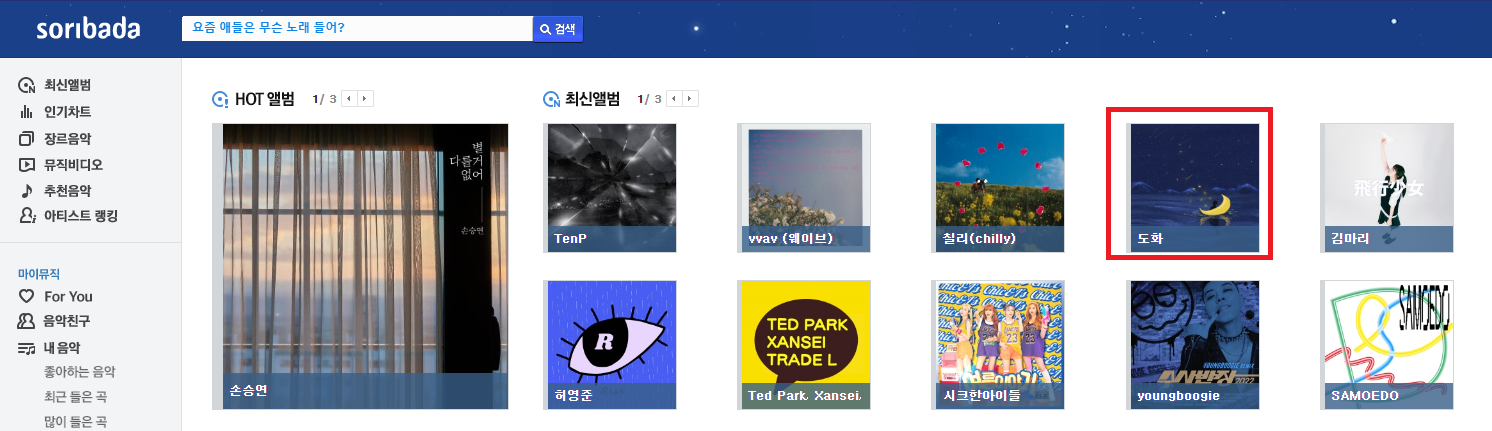Open 최근 들은 곡 link

coord(75,397)
